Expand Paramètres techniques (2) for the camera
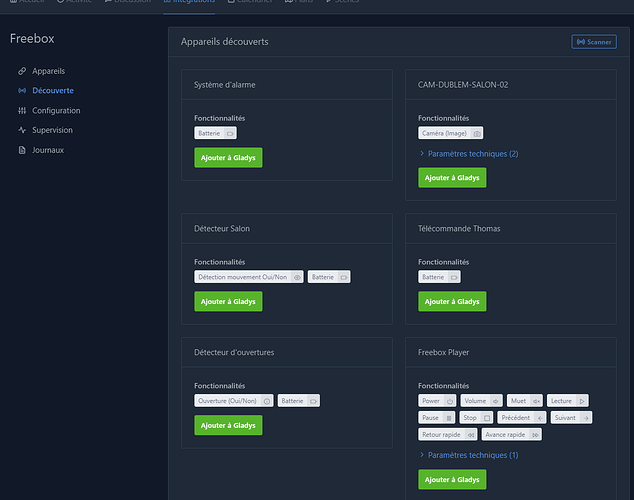This screenshot has width=634, height=500. (x=469, y=154)
